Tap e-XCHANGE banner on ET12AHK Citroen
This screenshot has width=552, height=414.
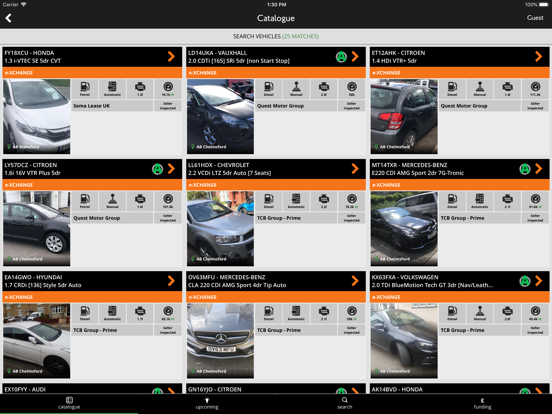pos(459,73)
